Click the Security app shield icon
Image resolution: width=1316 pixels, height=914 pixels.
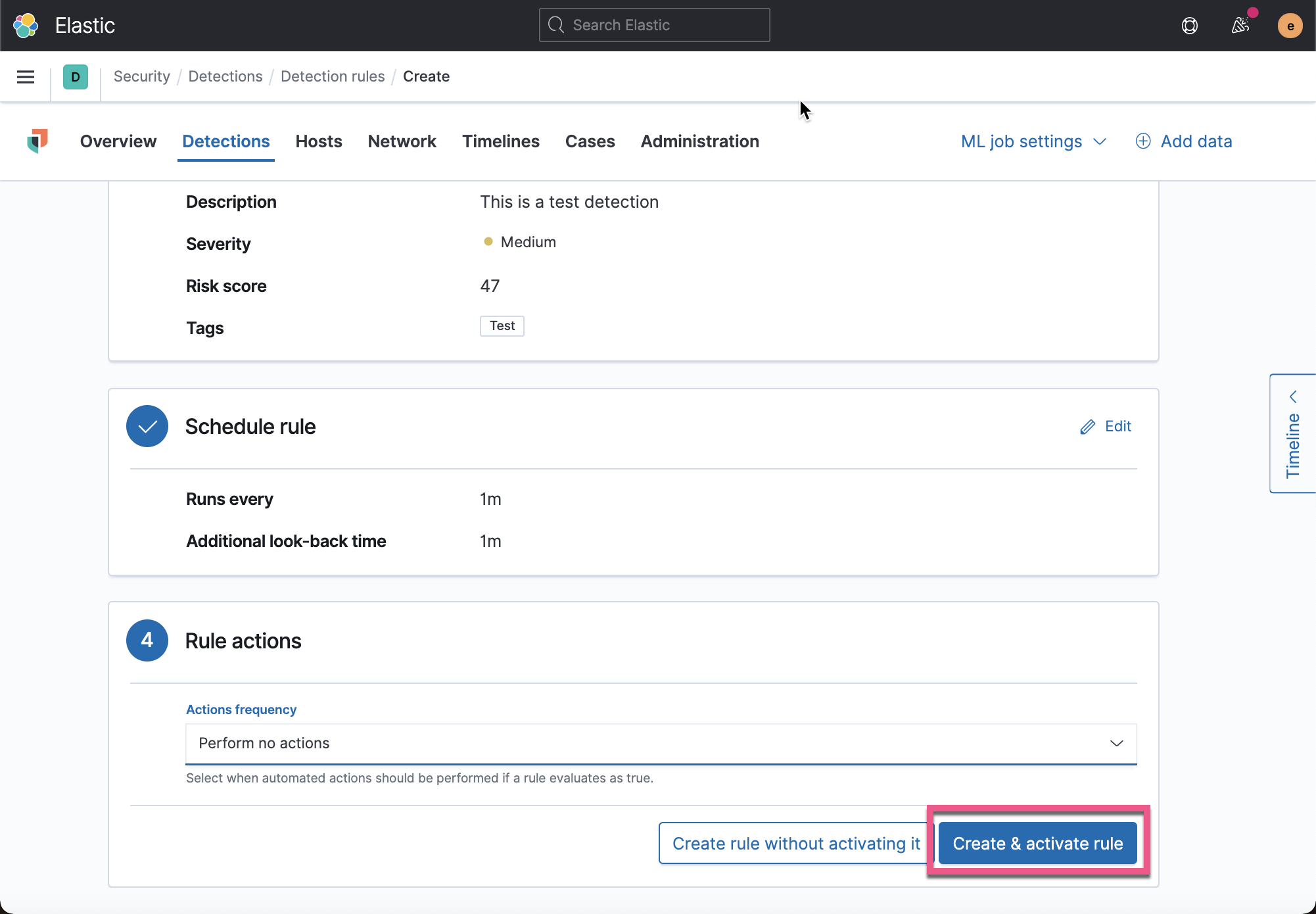[x=37, y=141]
